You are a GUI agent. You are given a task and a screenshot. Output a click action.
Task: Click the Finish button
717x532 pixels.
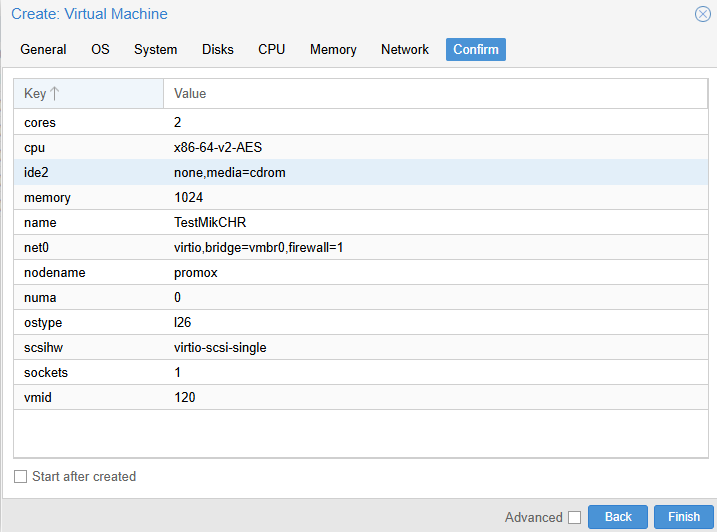click(684, 517)
